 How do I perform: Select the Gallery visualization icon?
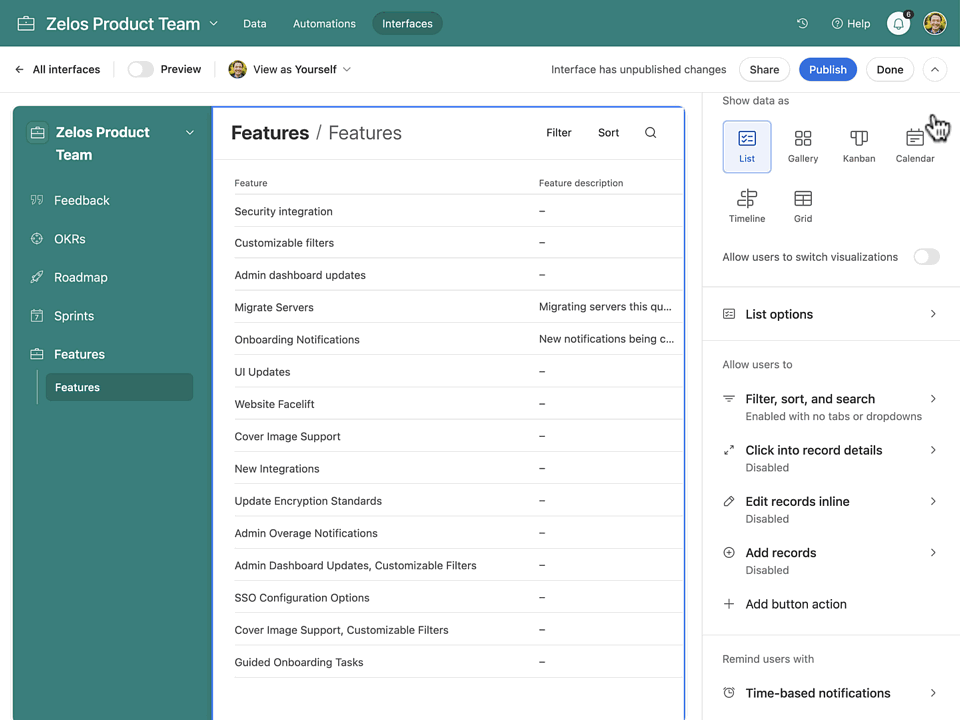coord(803,145)
